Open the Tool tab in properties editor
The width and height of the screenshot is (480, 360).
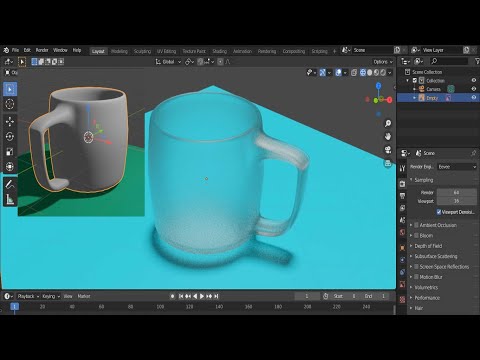pyautogui.click(x=402, y=168)
